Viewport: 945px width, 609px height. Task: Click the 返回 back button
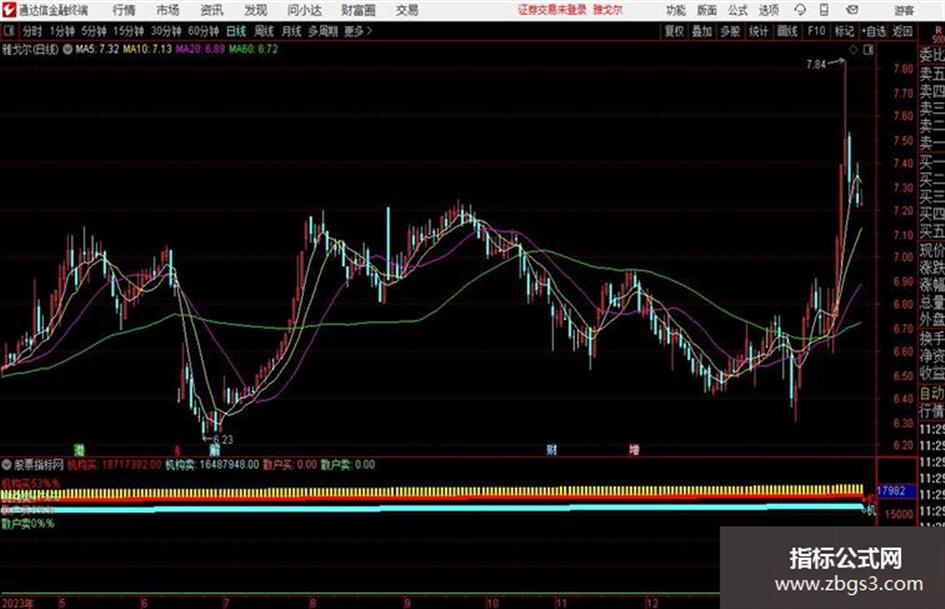[902, 31]
